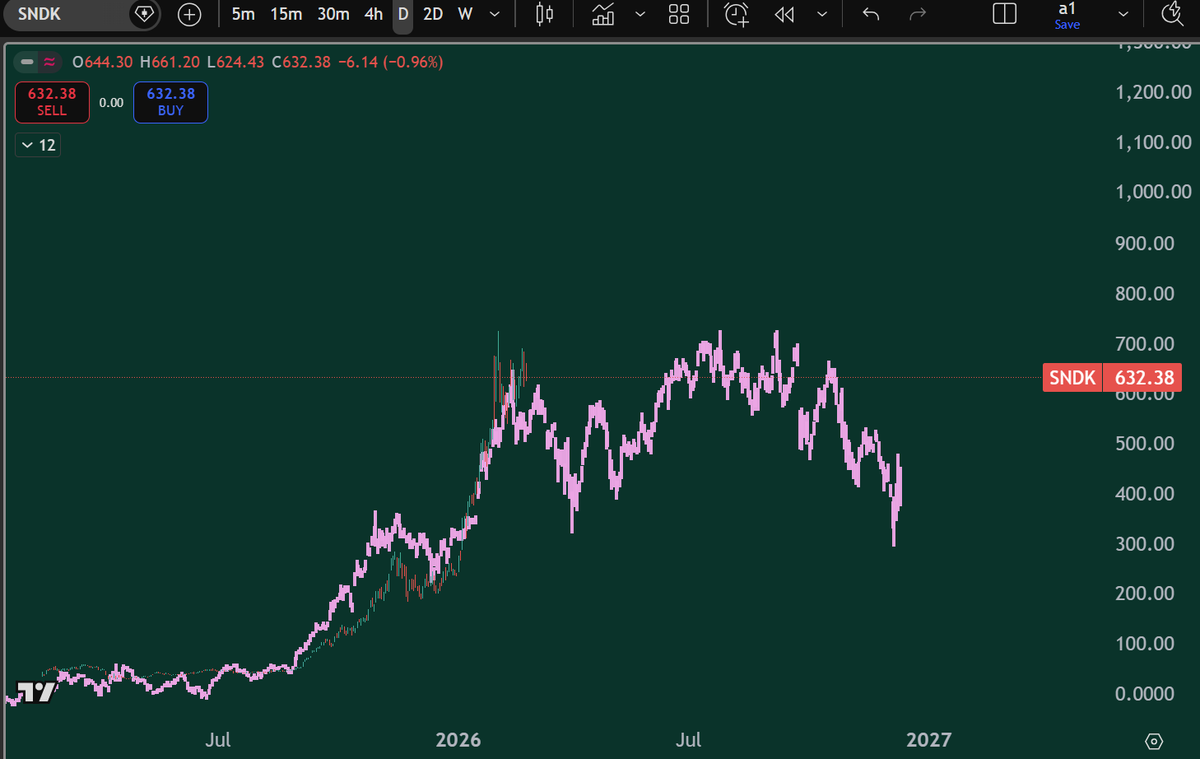Open the chart settings gear icon
Image resolution: width=1200 pixels, height=759 pixels.
1154,741
